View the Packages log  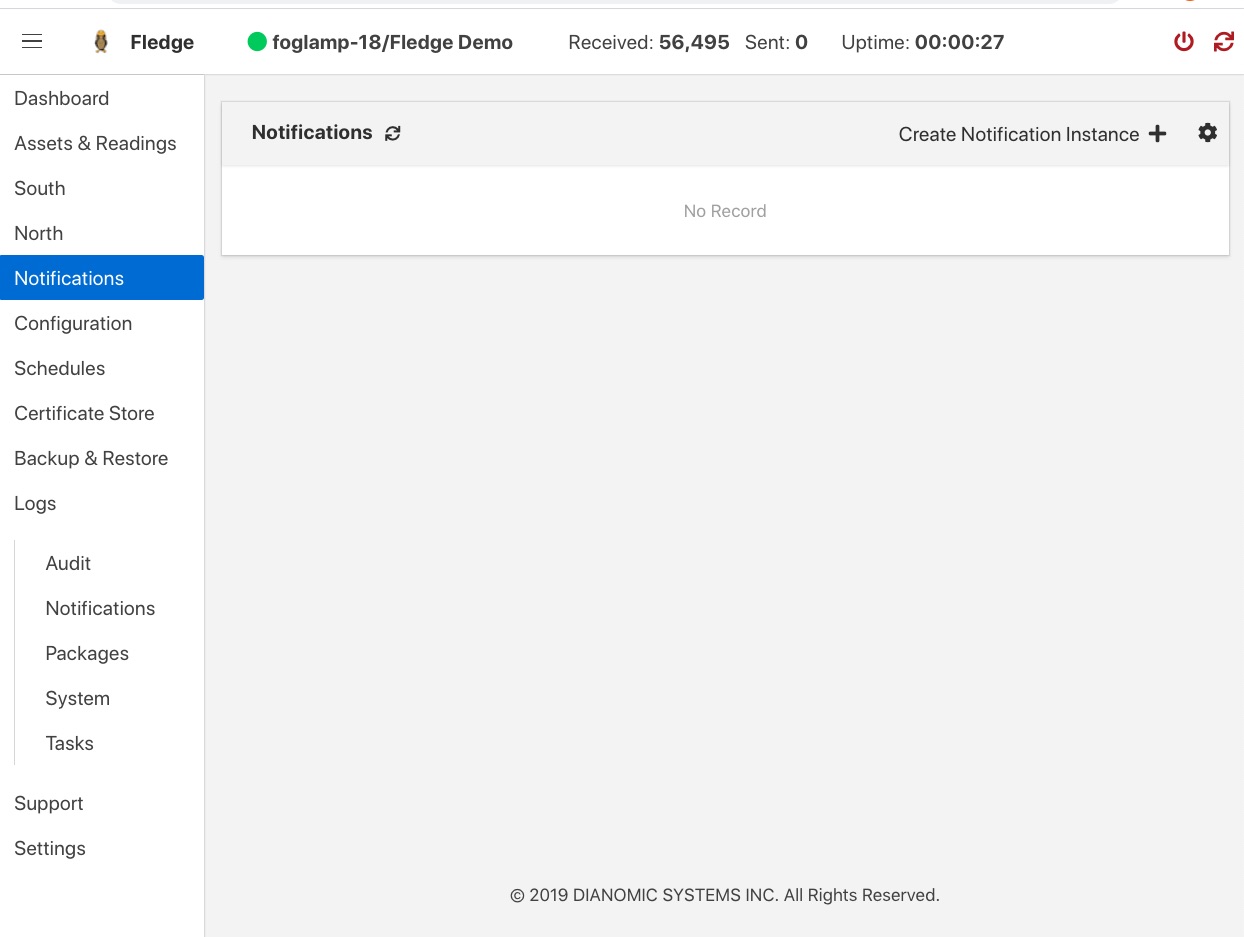(87, 653)
